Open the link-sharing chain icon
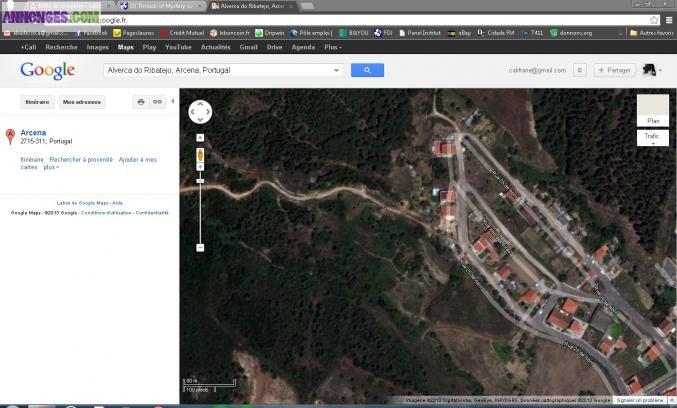This screenshot has width=677, height=408. tap(157, 102)
